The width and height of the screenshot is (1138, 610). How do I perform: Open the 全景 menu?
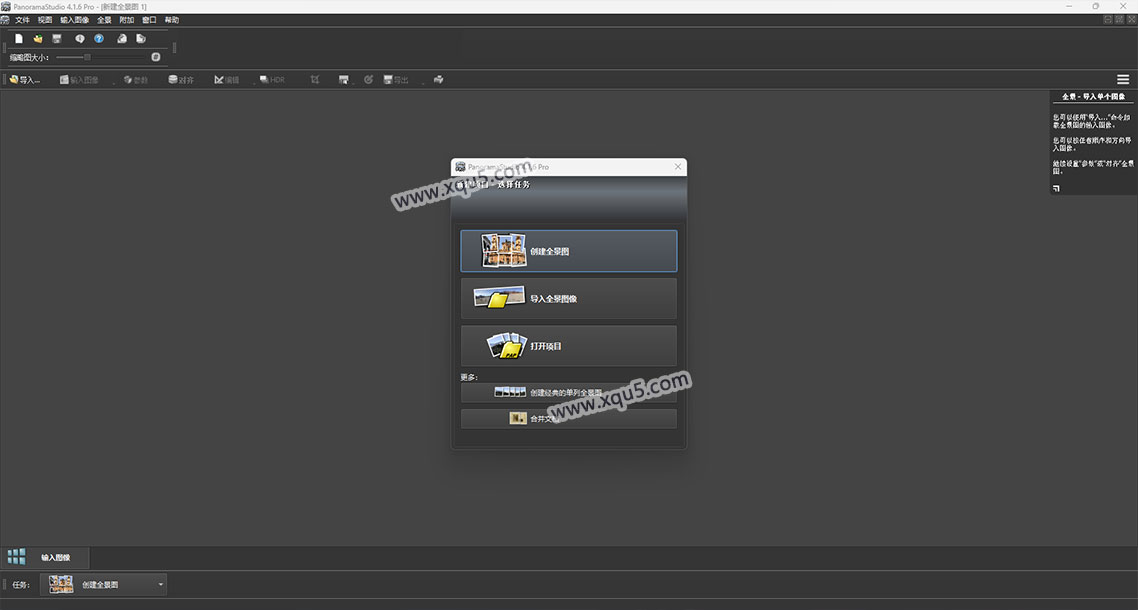(105, 20)
